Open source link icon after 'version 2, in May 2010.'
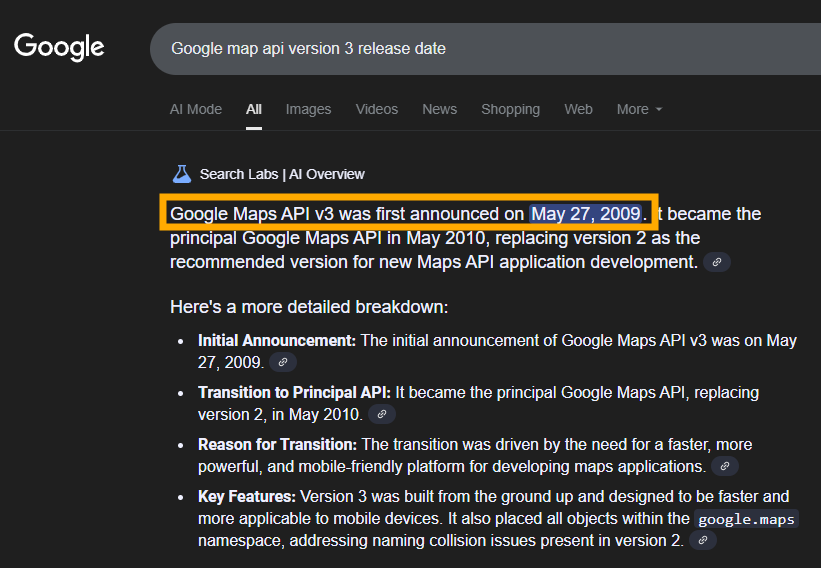821x568 pixels. pos(382,414)
